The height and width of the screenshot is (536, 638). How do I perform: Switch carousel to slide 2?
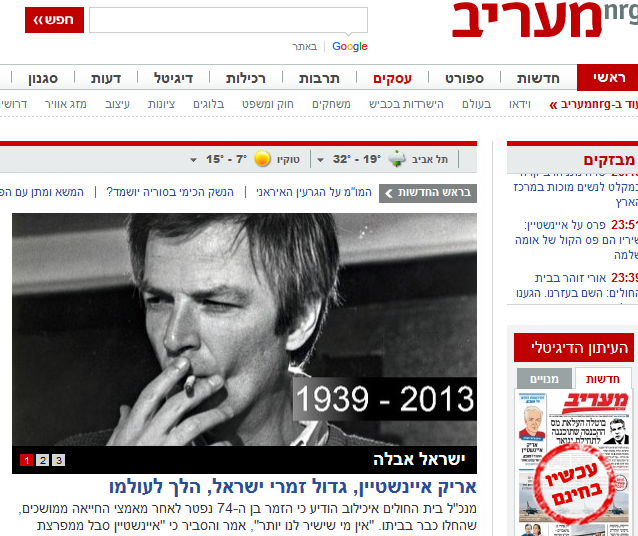pos(42,460)
